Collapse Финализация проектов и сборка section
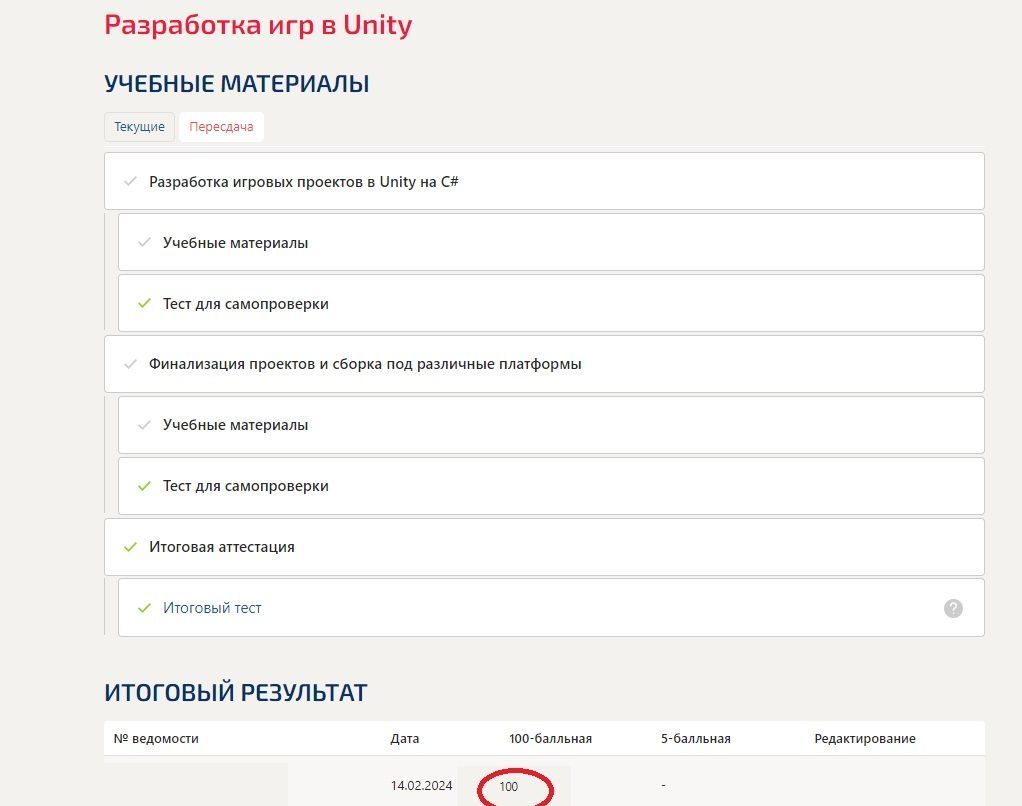Screen dimensions: 1022x806 pos(544,364)
